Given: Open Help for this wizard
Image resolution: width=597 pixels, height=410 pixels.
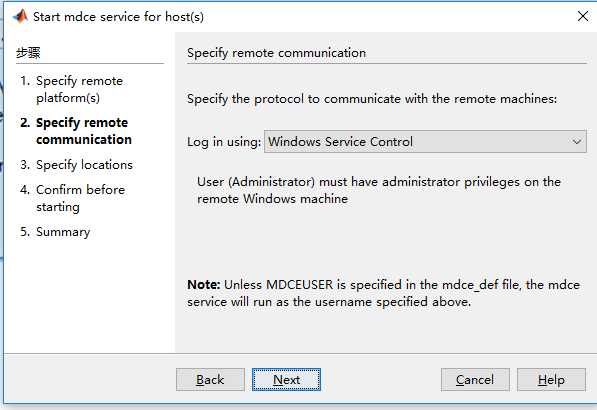Looking at the screenshot, I should [x=551, y=380].
